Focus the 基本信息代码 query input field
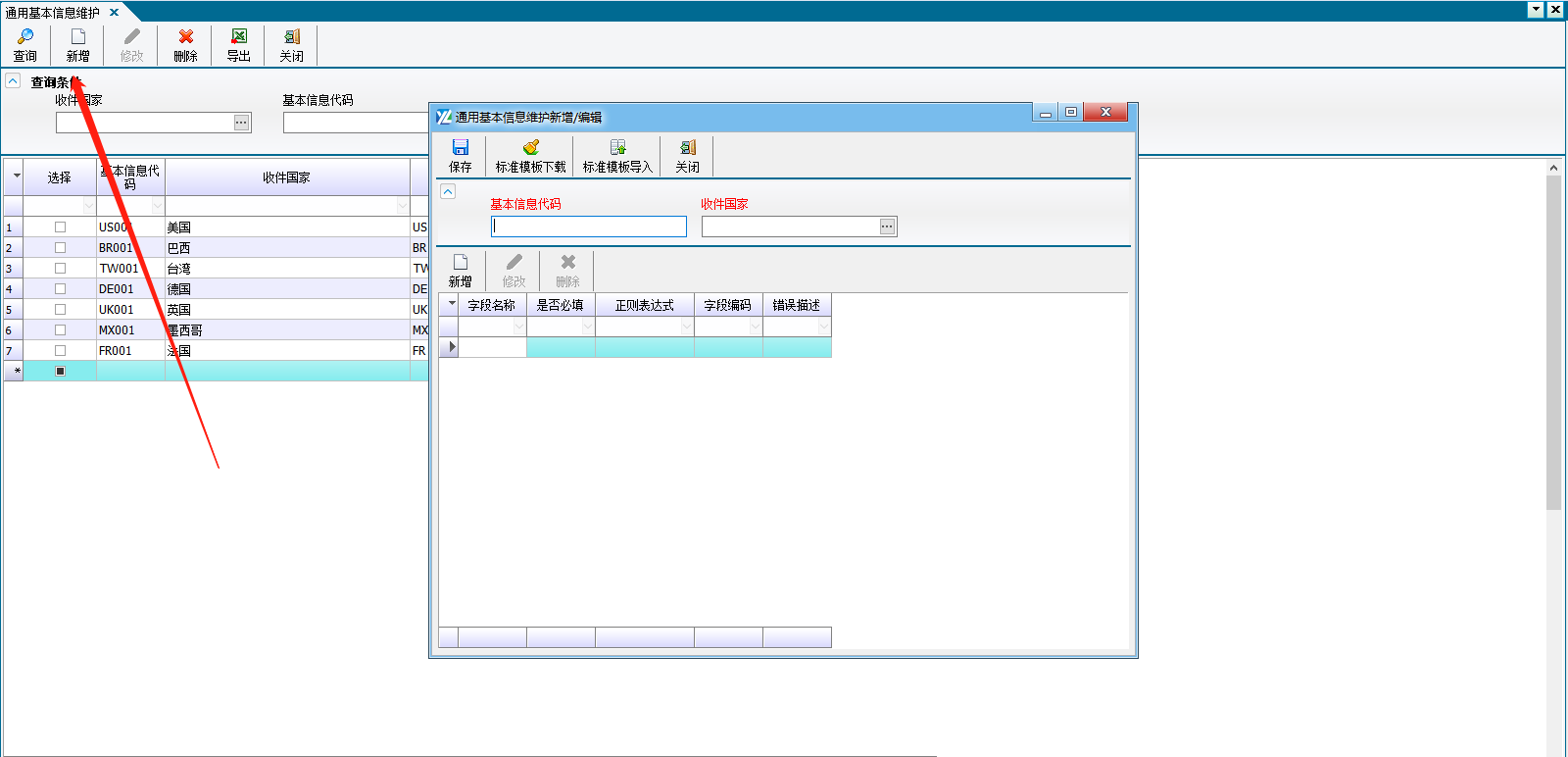 [356, 123]
